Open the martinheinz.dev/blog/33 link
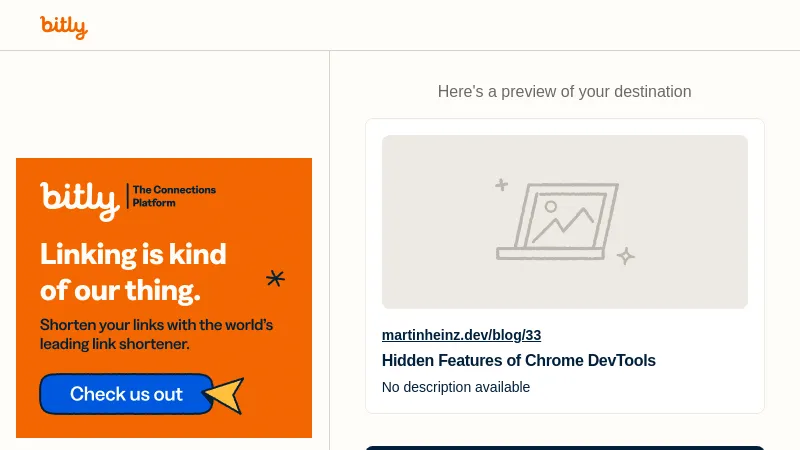The height and width of the screenshot is (450, 800). click(x=461, y=335)
